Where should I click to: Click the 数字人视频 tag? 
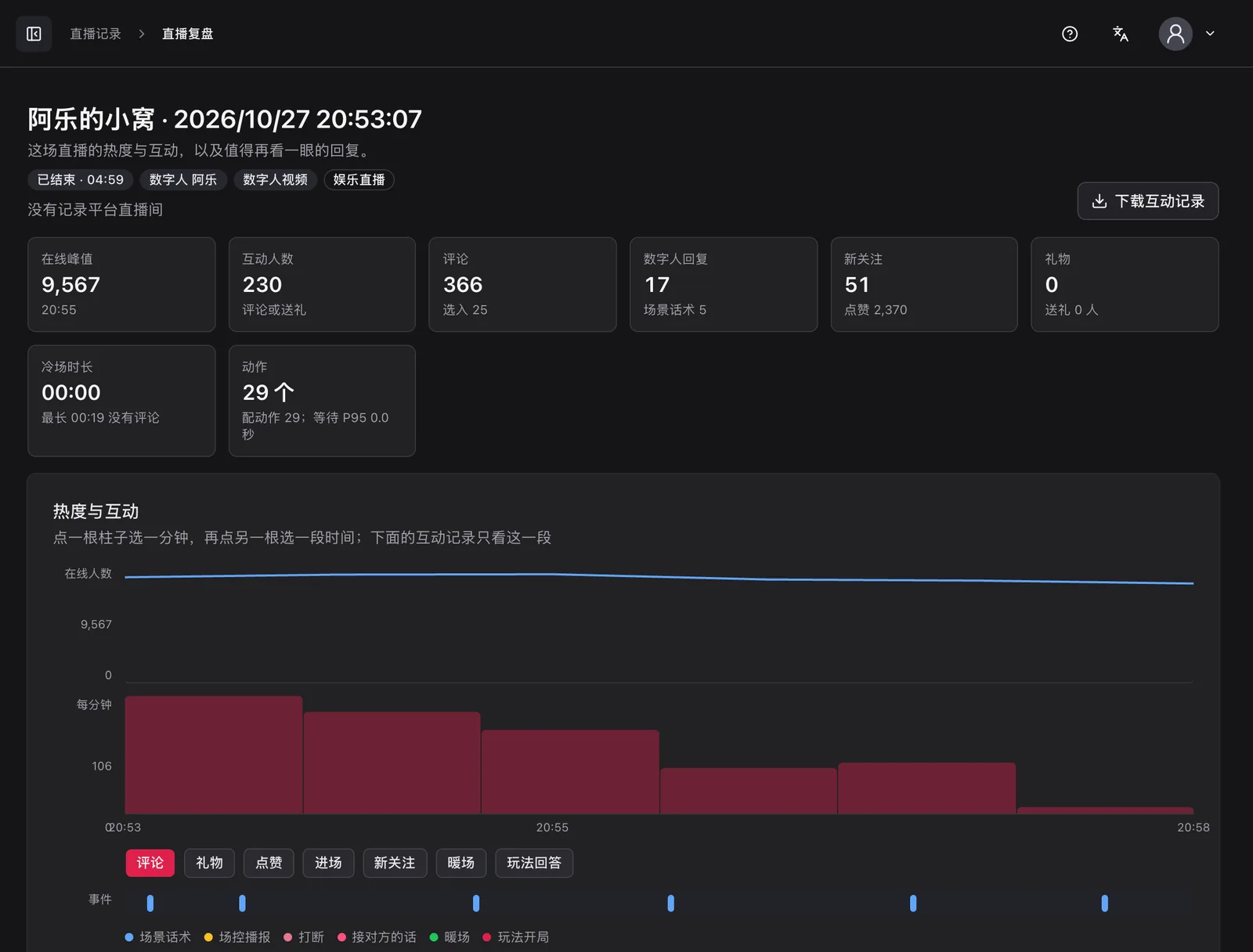[275, 179]
